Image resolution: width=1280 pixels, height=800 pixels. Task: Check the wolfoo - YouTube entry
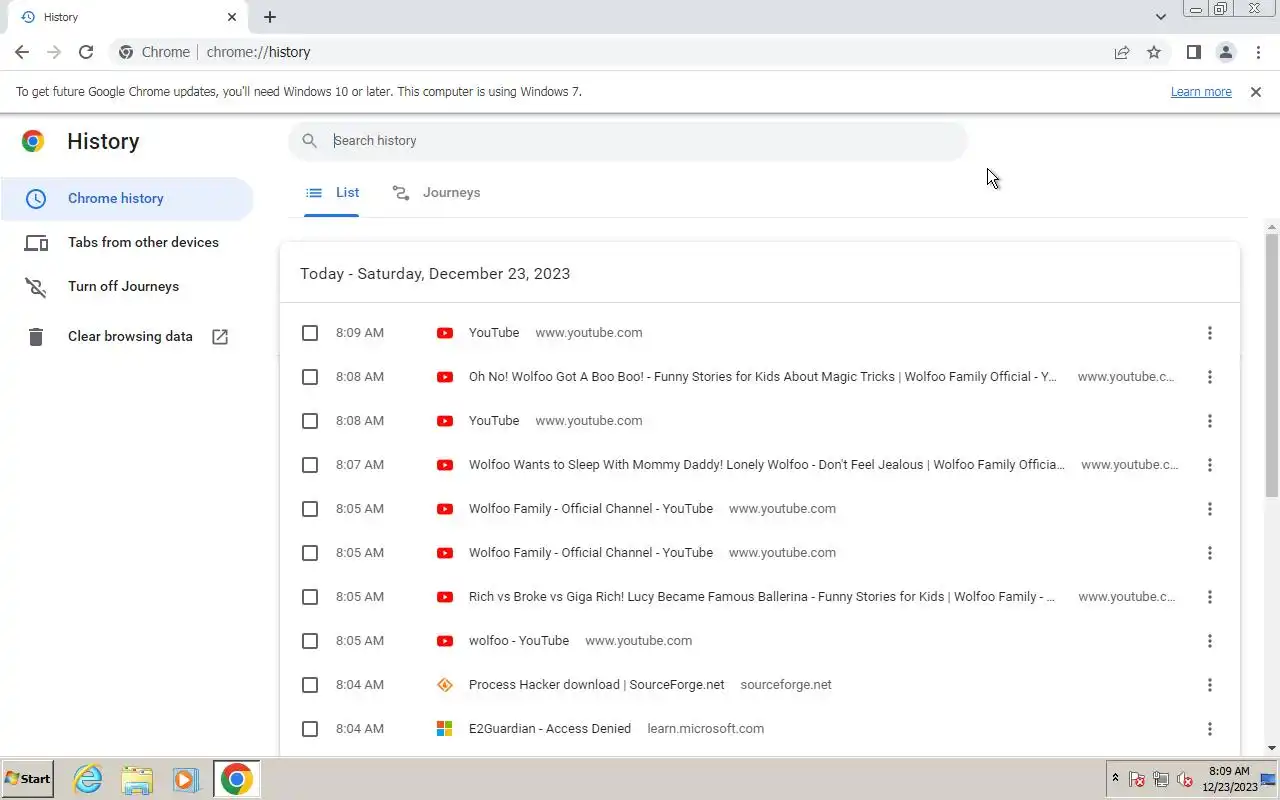[x=310, y=641]
